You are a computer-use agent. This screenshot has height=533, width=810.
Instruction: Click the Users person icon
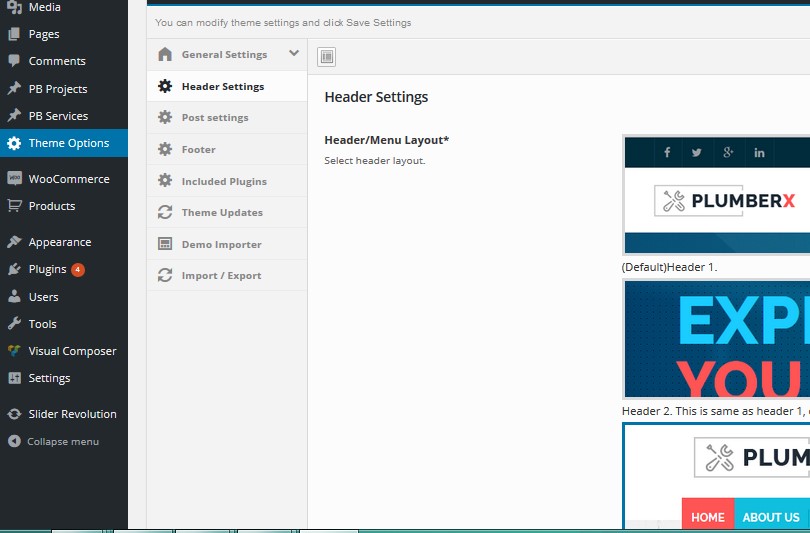(14, 296)
